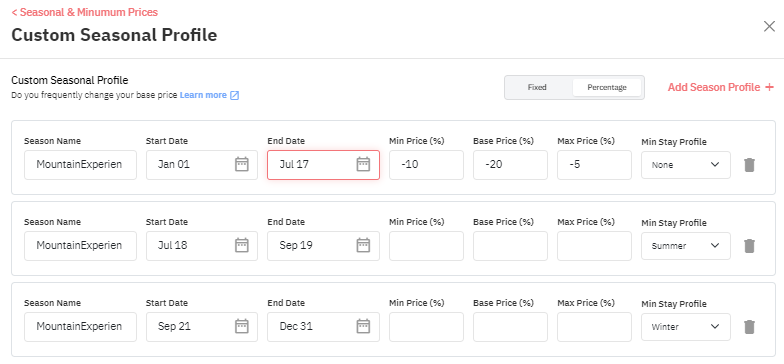Screen dimensions: 784x364
Task: Click empty Max Price field in Summer row
Action: pyautogui.click(x=594, y=246)
